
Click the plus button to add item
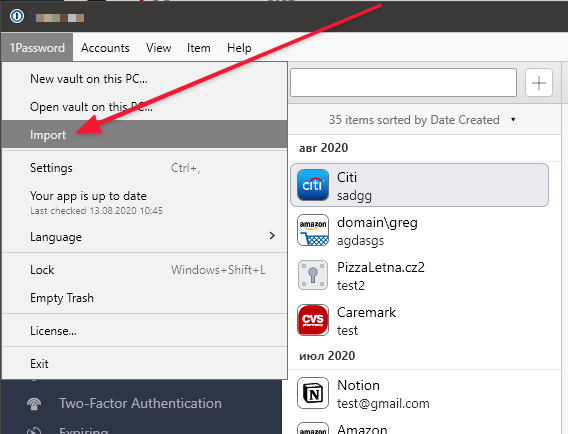click(539, 83)
